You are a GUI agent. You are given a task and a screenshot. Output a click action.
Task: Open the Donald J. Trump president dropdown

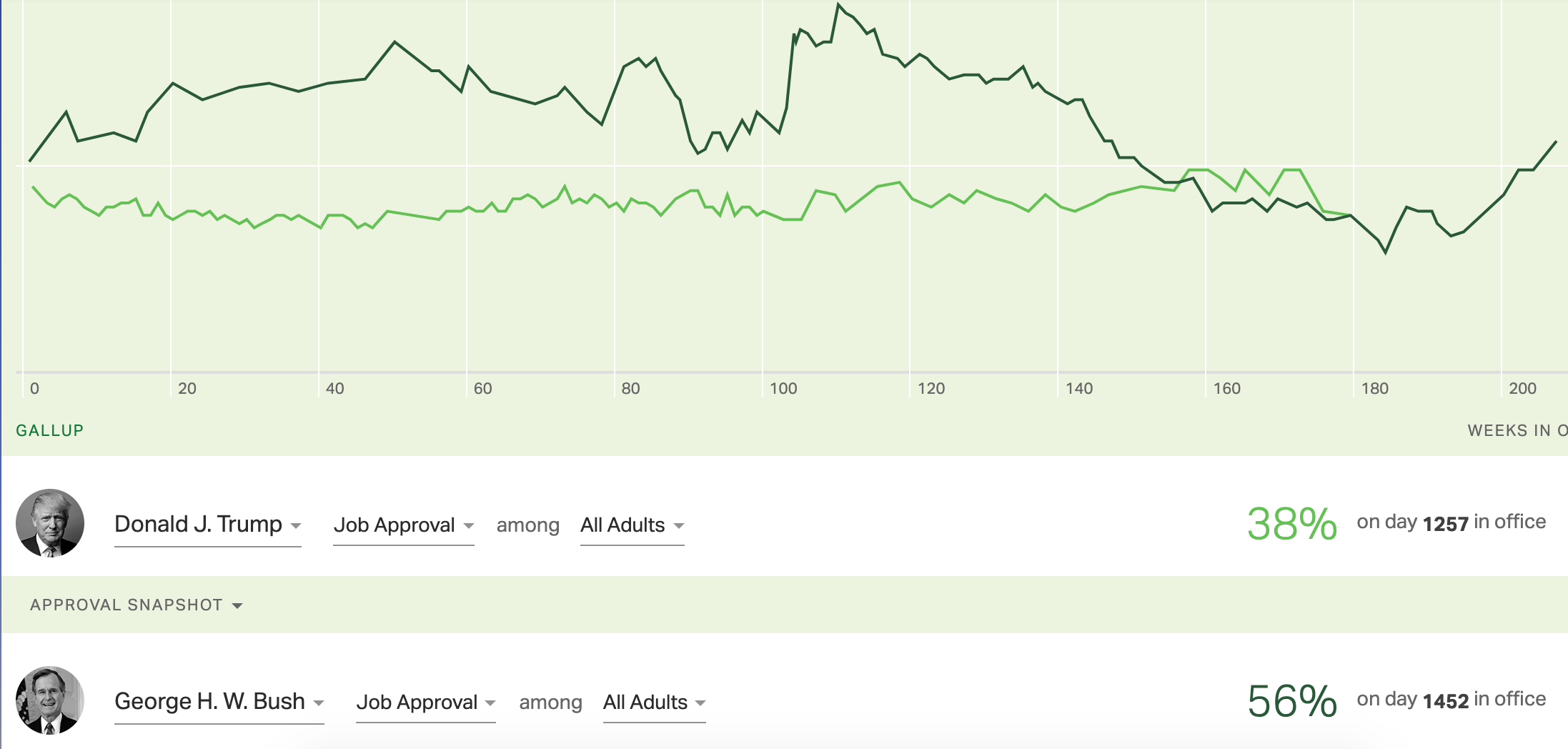pyautogui.click(x=207, y=525)
